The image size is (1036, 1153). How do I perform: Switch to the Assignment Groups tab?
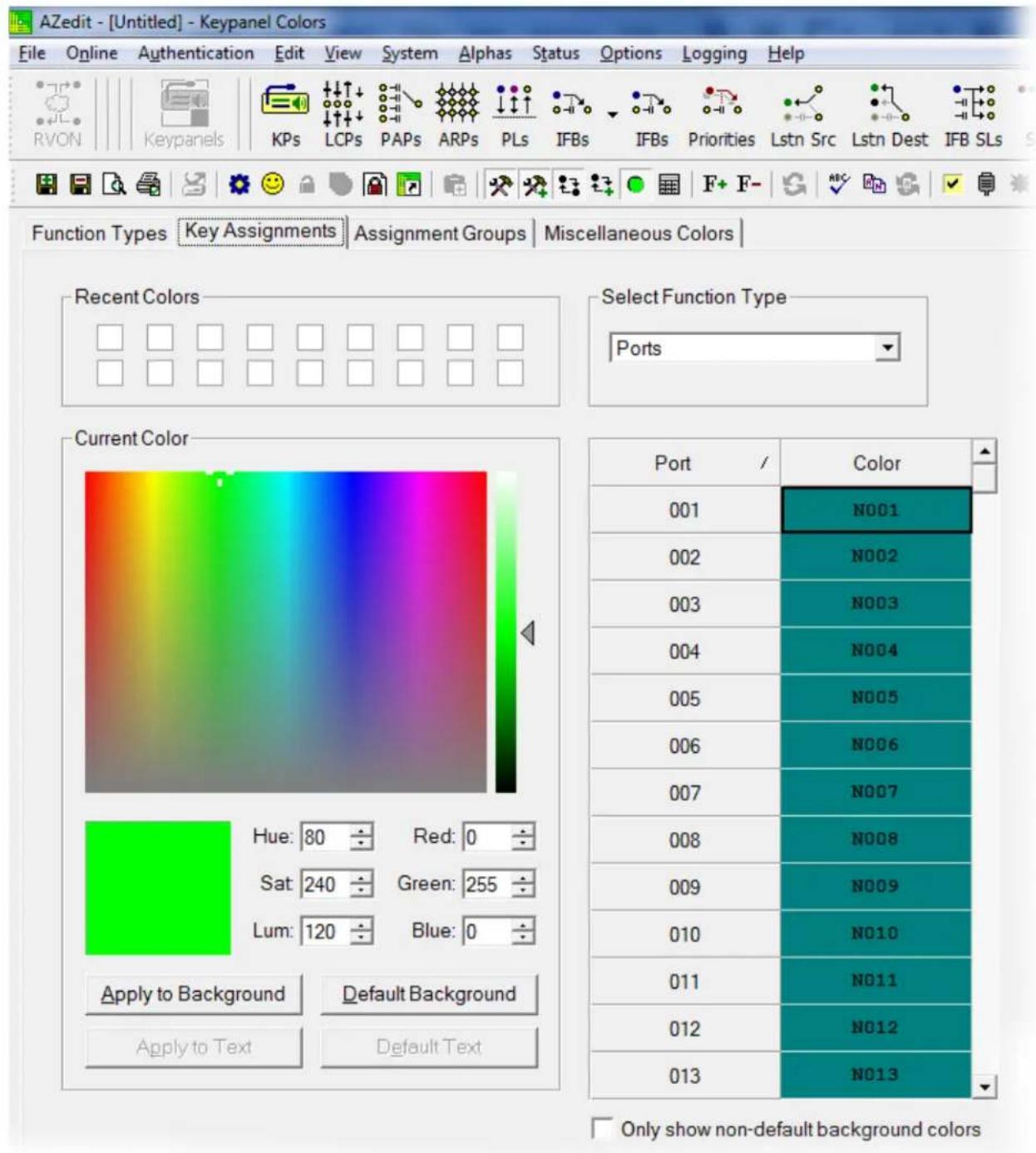[x=440, y=234]
